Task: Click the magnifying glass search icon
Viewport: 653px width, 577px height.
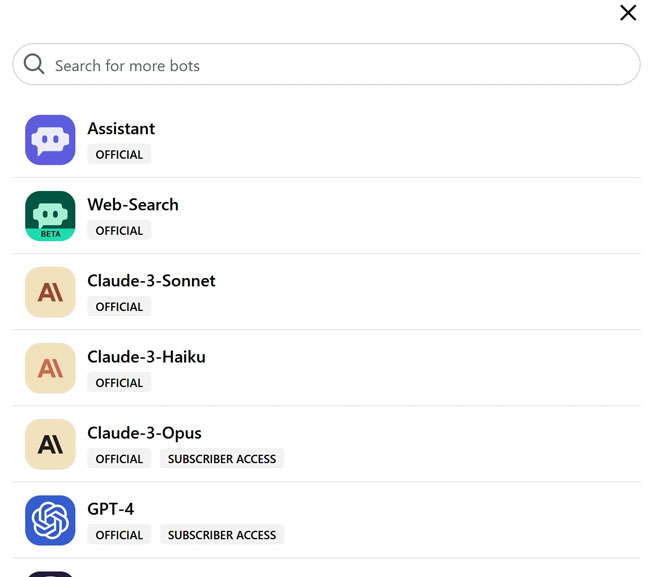Action: pyautogui.click(x=34, y=65)
